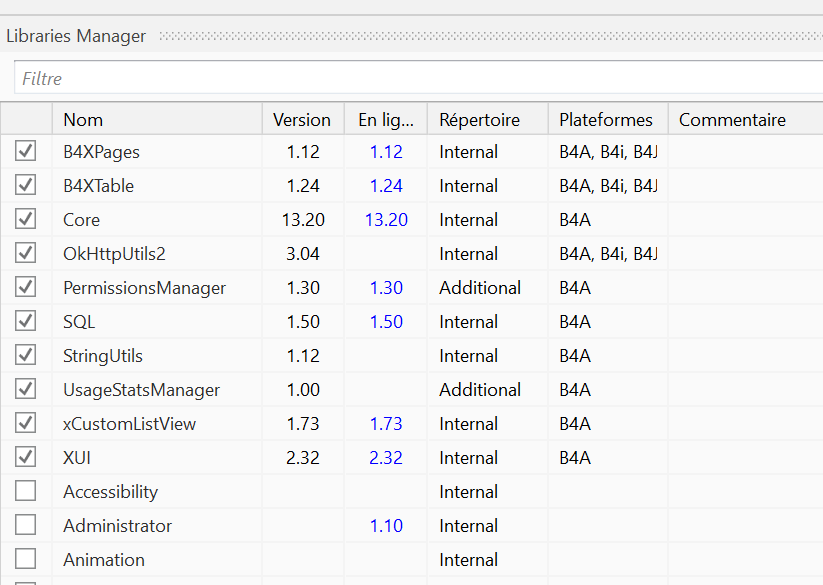The height and width of the screenshot is (585, 823).
Task: Open online 1.73 link for xCustomListView
Action: tap(386, 423)
